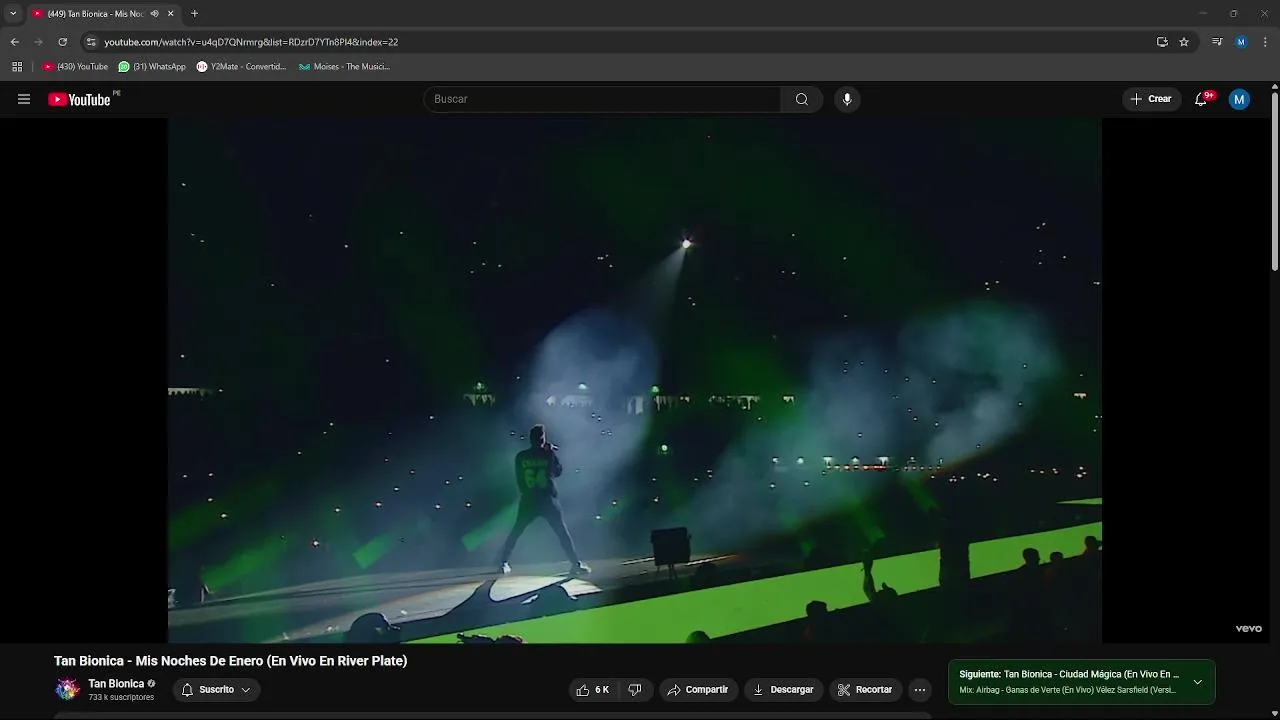The width and height of the screenshot is (1280, 720).
Task: Open the Tan Bionica channel name link
Action: click(x=116, y=684)
